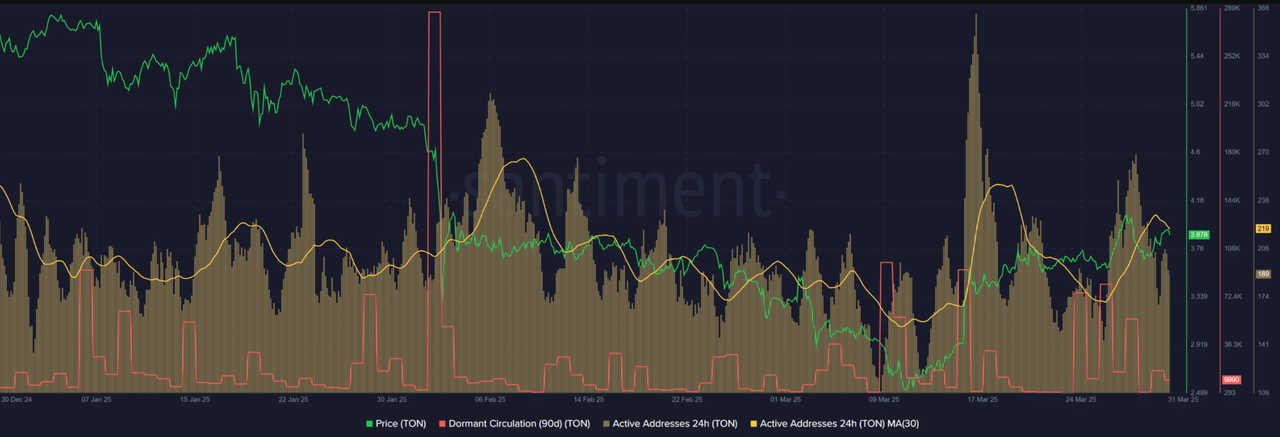Click the 09 Mar 25 date label
This screenshot has height=437, width=1280.
point(884,400)
